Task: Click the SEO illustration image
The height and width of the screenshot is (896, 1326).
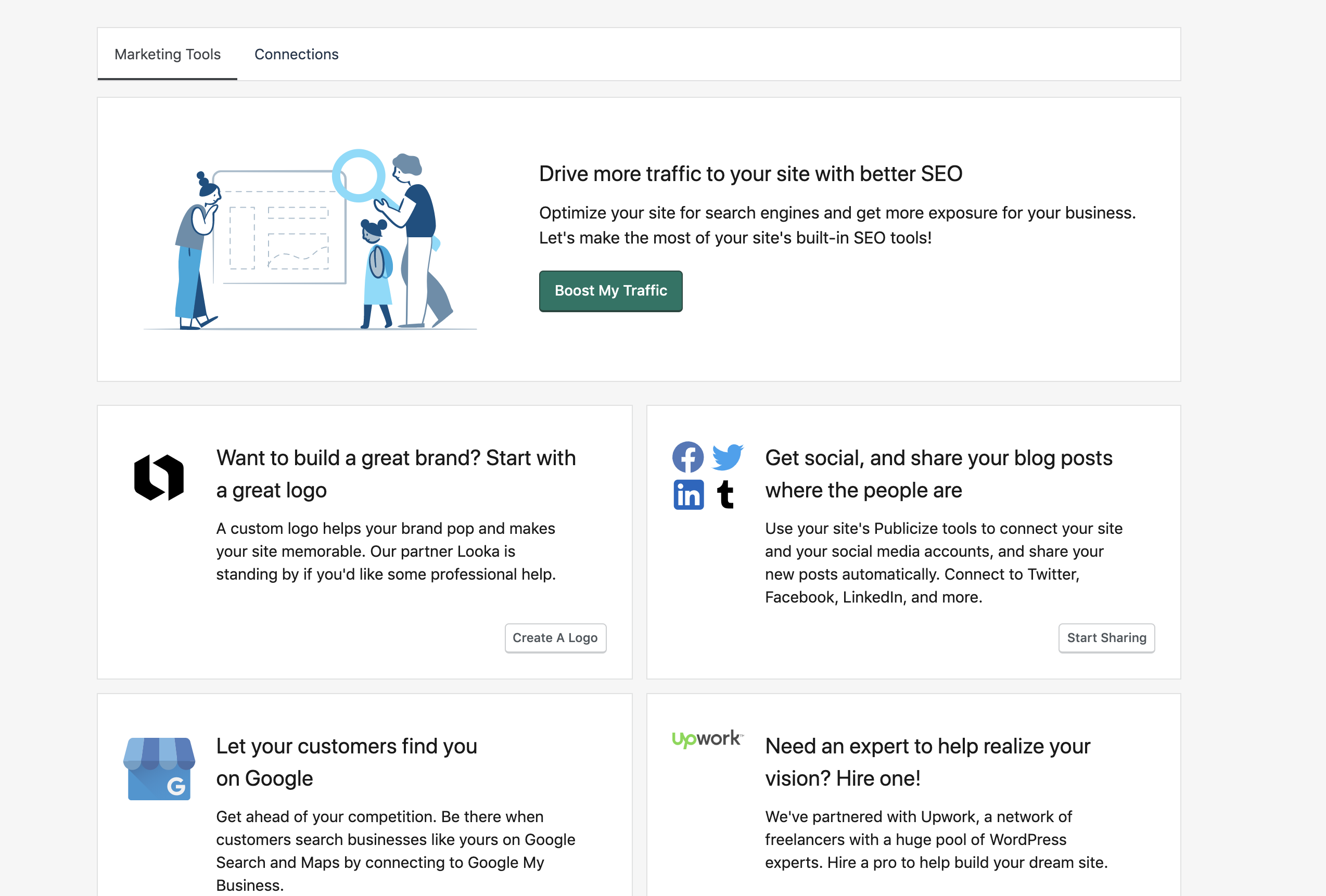Action: (x=310, y=239)
